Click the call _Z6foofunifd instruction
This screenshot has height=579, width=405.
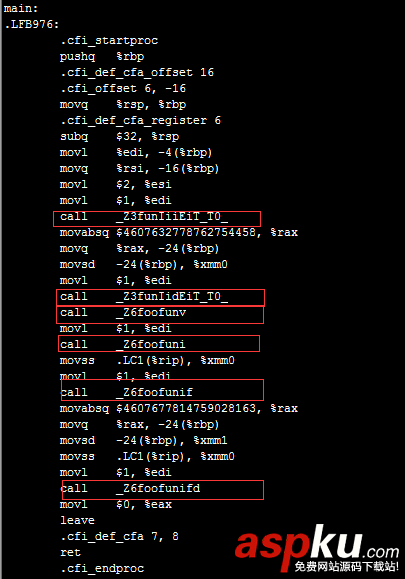tap(130, 488)
